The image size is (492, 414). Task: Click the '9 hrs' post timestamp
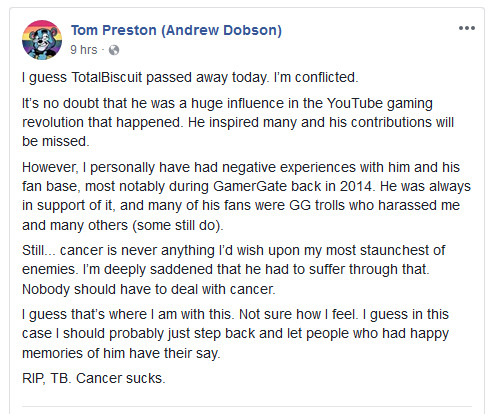tap(84, 50)
